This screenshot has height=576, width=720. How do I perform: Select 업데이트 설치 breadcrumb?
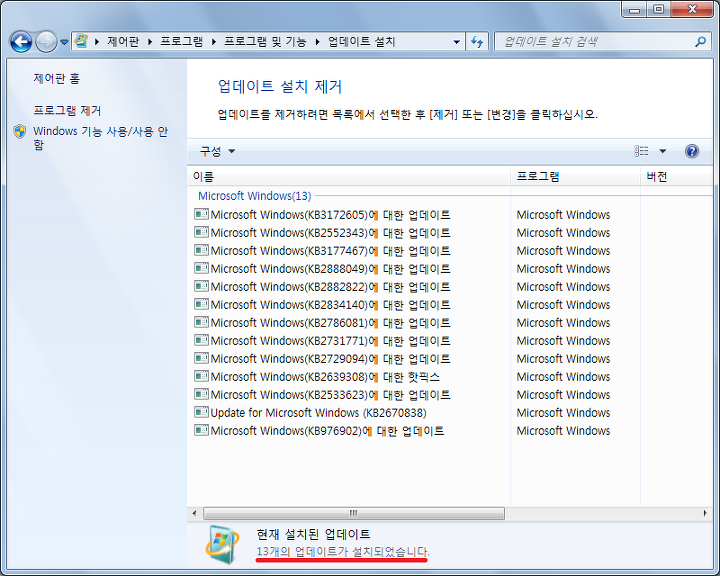click(361, 42)
